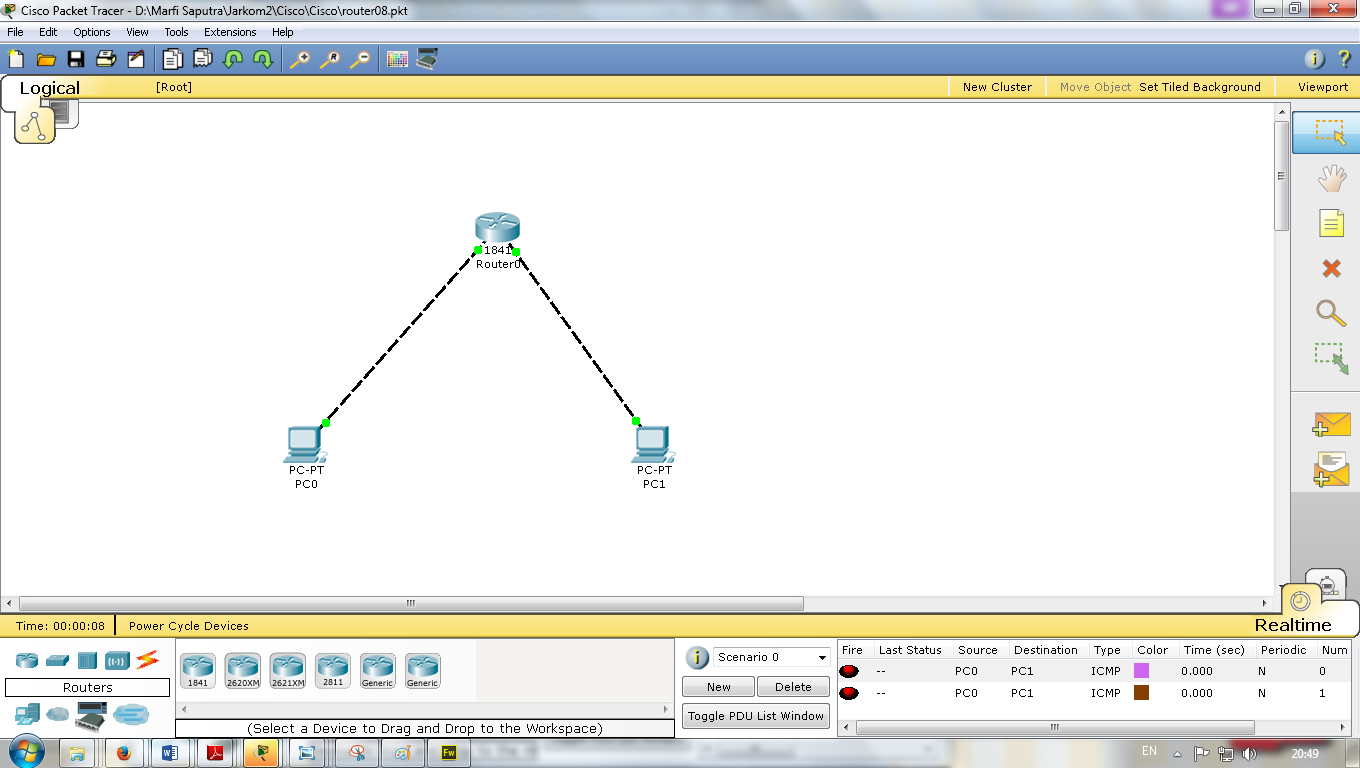
Task: Open Custom Devices Dialog icon
Action: [427, 59]
